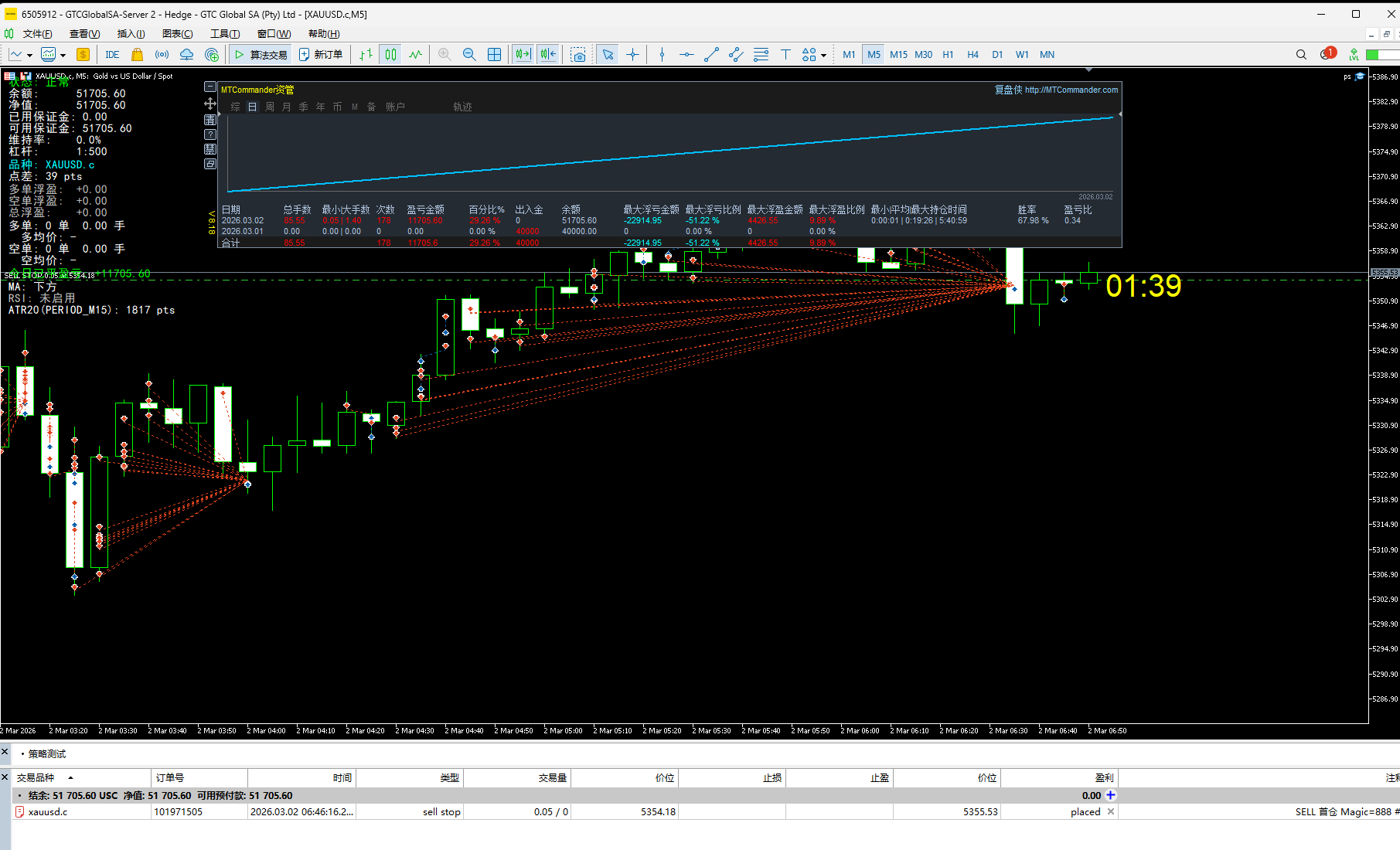Switch to 月 monthly tab in MTCommander
The height and width of the screenshot is (850, 1400).
pyautogui.click(x=287, y=107)
